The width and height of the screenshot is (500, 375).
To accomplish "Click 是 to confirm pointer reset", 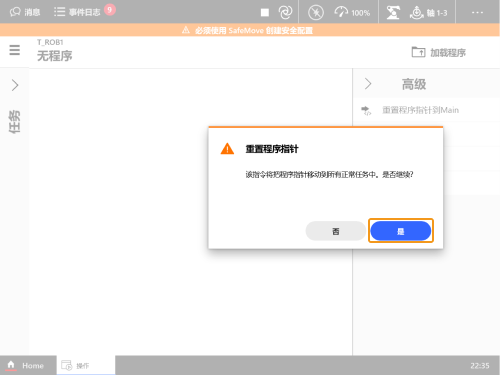I will coord(401,231).
